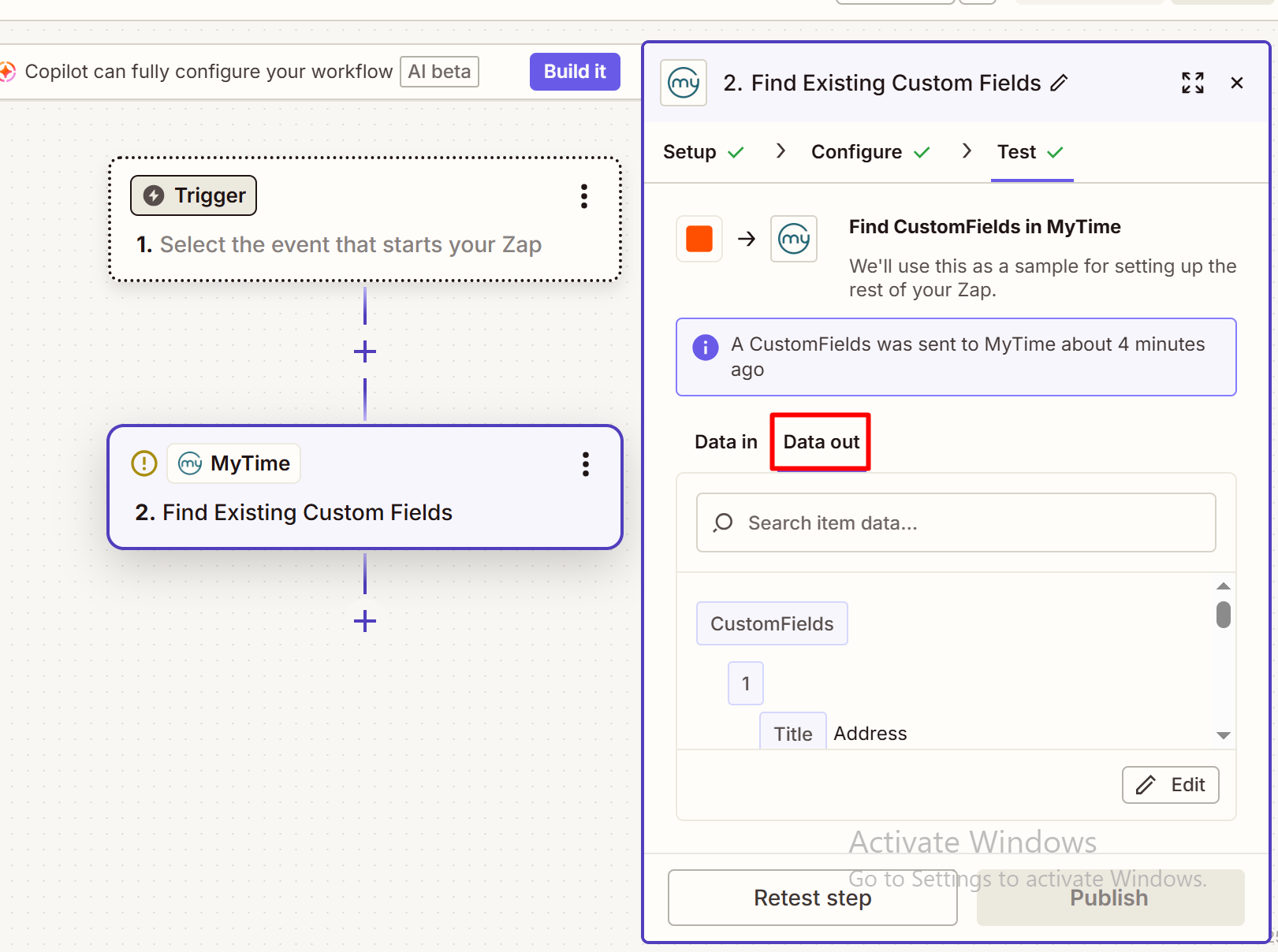This screenshot has height=952, width=1278.
Task: Click the MyTime app badge in step card
Action: (234, 463)
